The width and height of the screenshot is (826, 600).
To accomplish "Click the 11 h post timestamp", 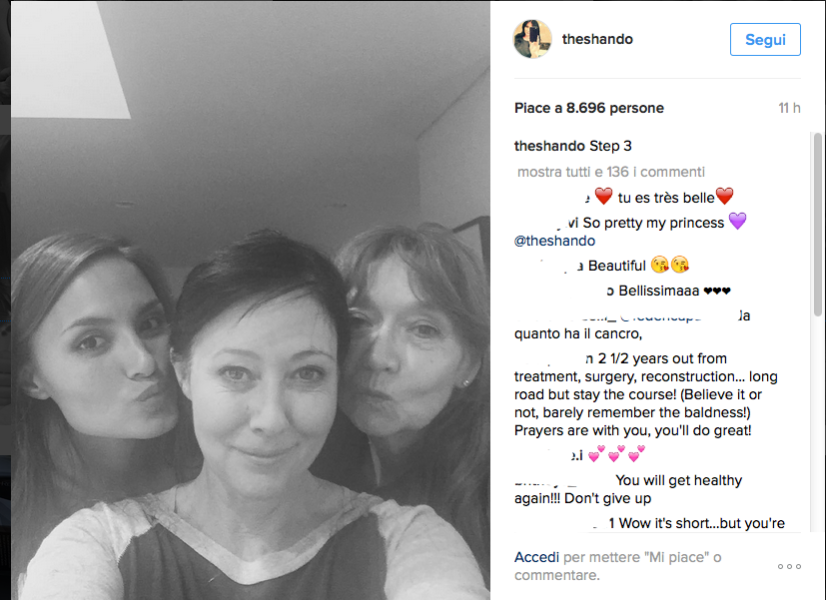I will click(x=789, y=108).
